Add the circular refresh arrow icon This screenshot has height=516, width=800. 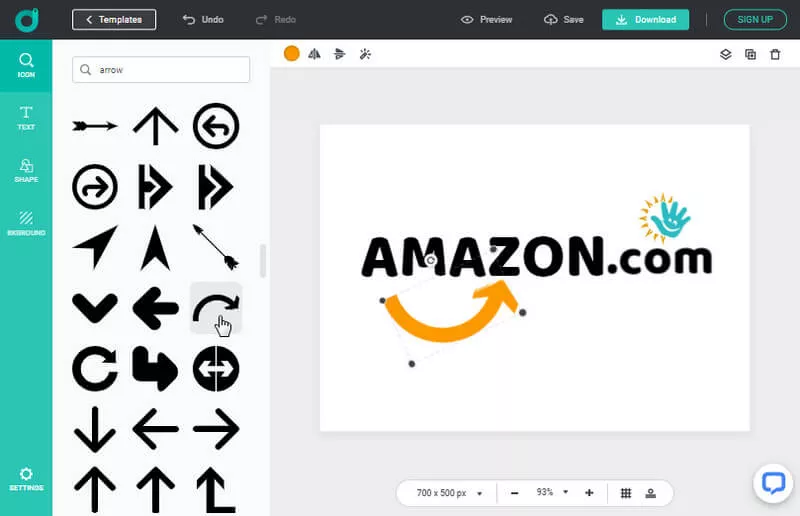tap(95, 368)
